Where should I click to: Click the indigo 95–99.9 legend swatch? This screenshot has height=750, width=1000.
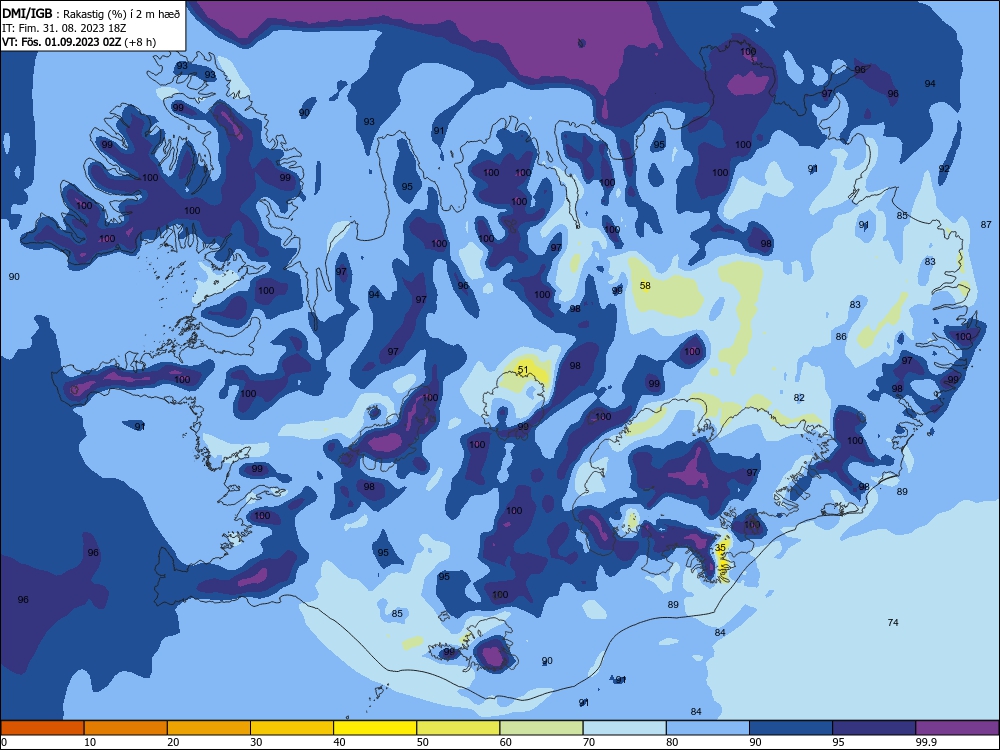(874, 728)
